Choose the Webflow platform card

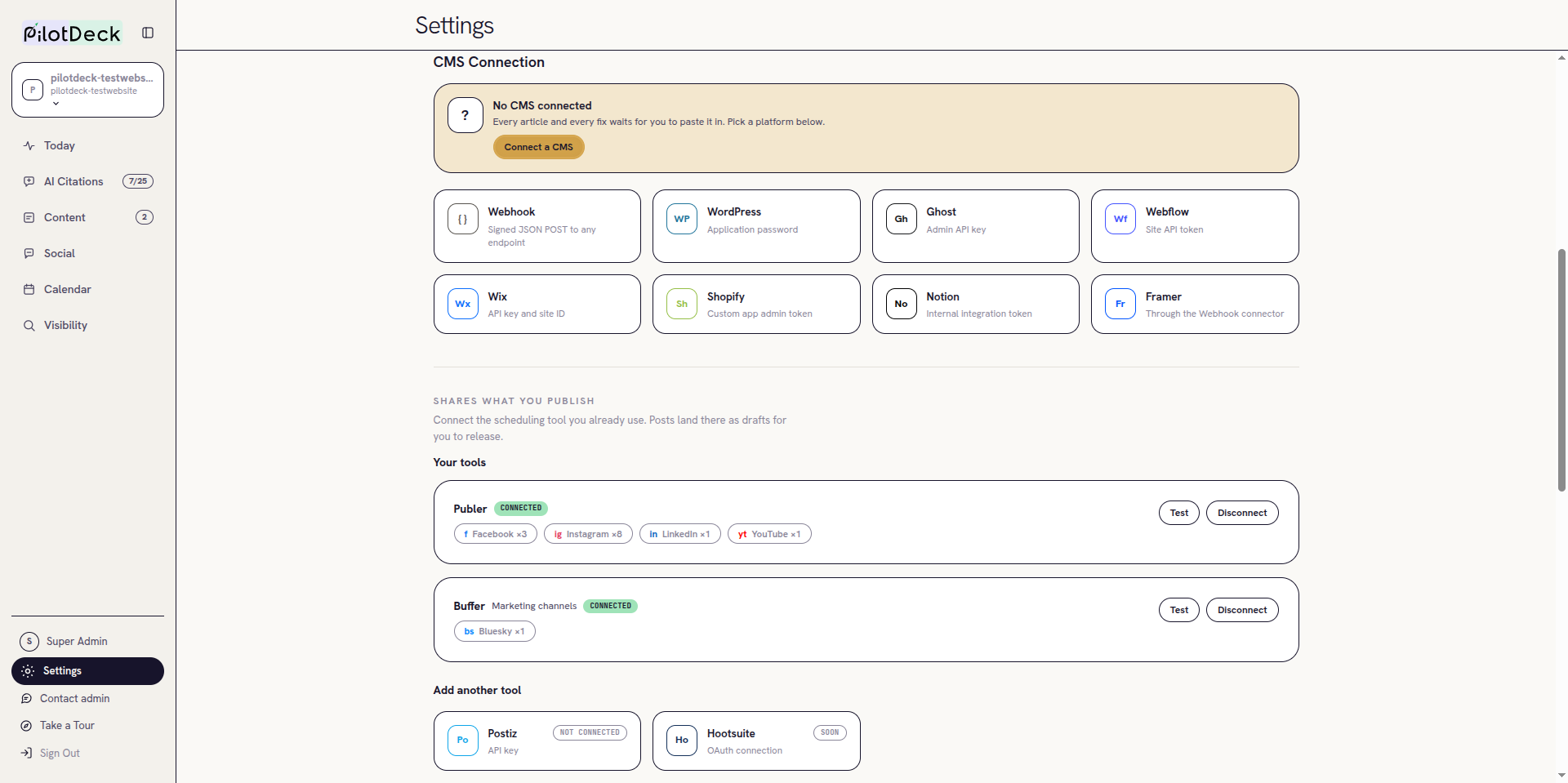(1195, 226)
